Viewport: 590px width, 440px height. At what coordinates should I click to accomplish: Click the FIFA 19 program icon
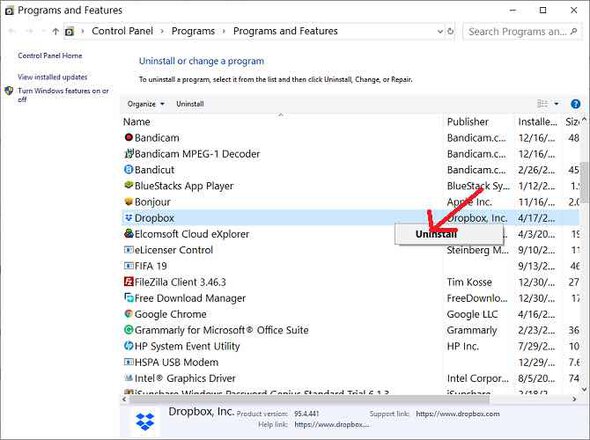coord(129,266)
